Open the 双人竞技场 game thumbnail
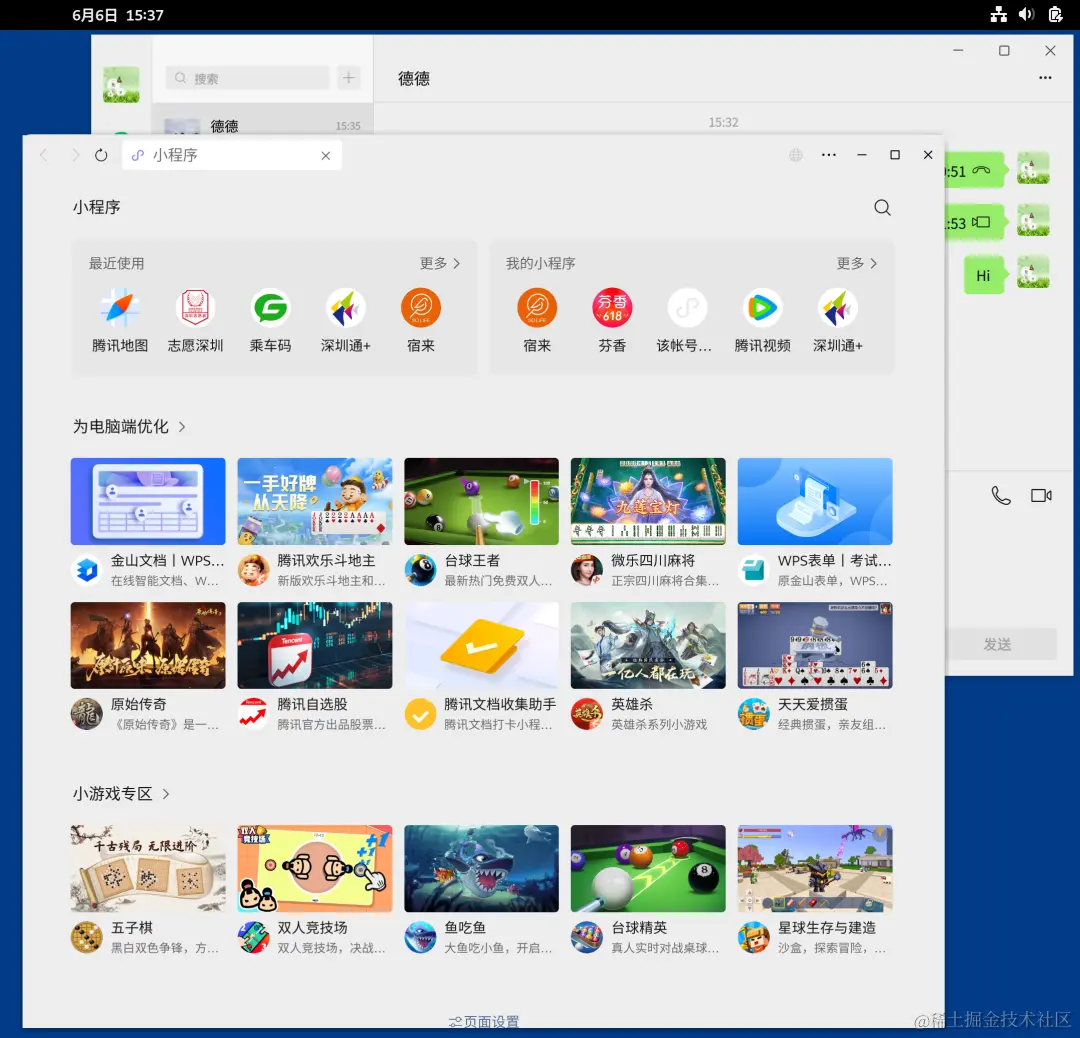 (315, 869)
